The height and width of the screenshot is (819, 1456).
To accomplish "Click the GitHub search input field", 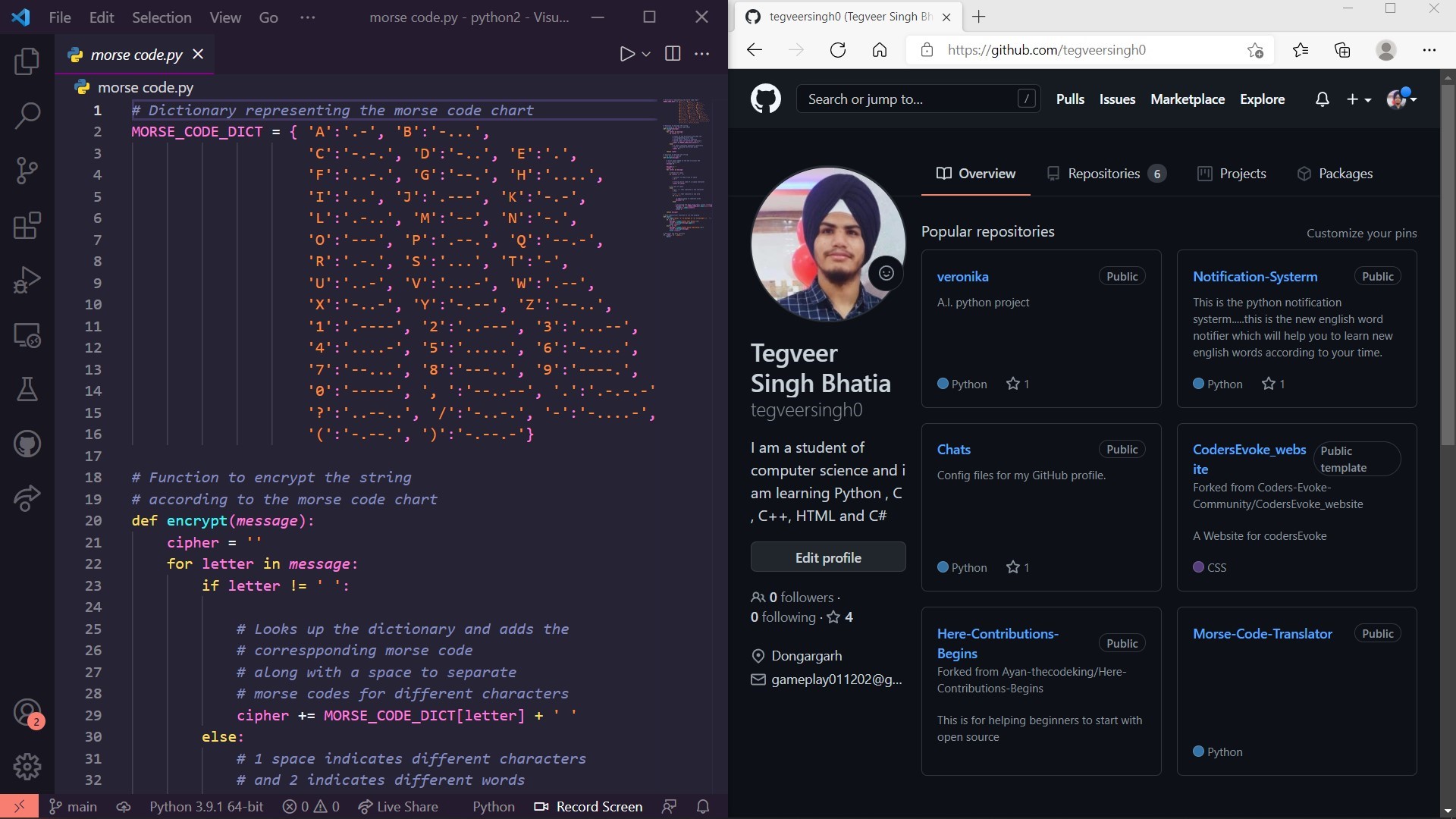I will tap(910, 99).
